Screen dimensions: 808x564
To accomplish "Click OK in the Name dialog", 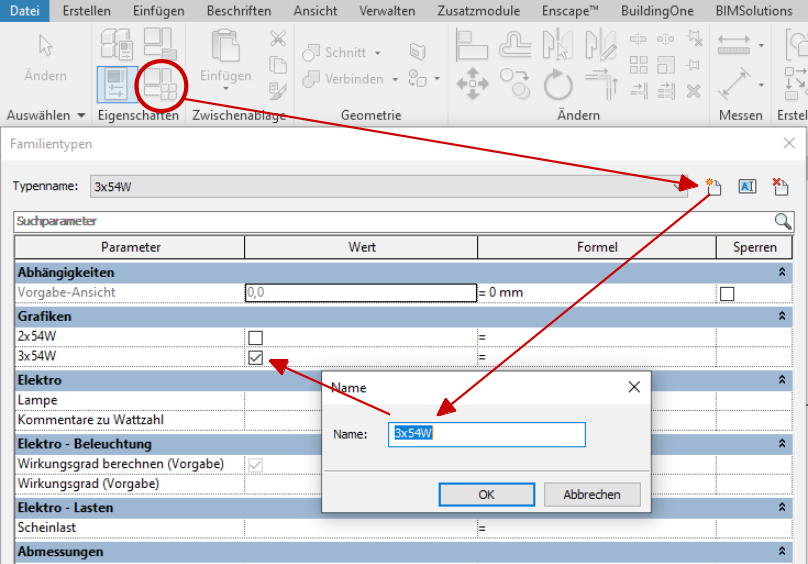I will pyautogui.click(x=486, y=494).
